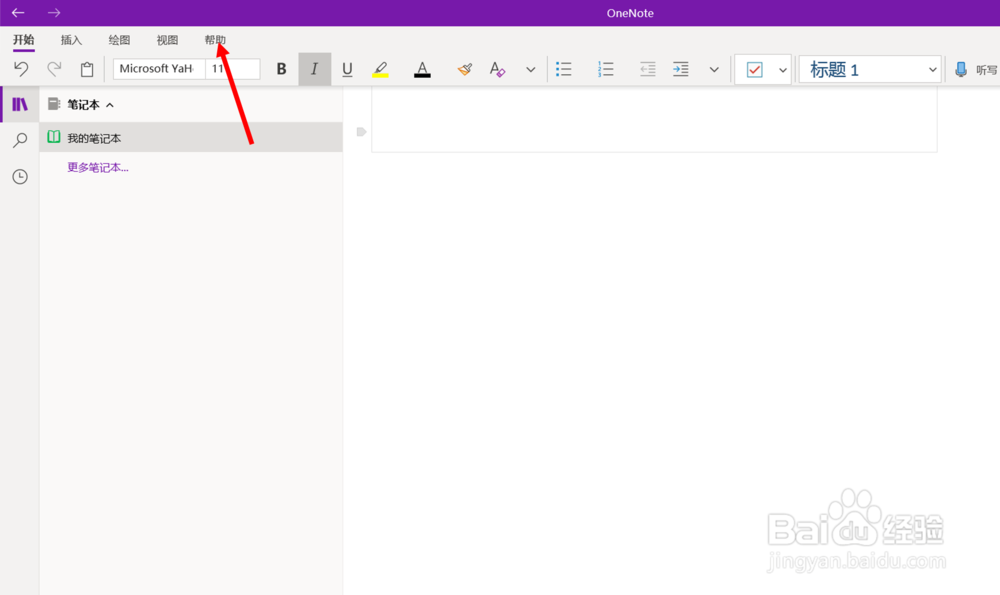The width and height of the screenshot is (1000, 595).
Task: Insert a numbered list
Action: point(605,69)
